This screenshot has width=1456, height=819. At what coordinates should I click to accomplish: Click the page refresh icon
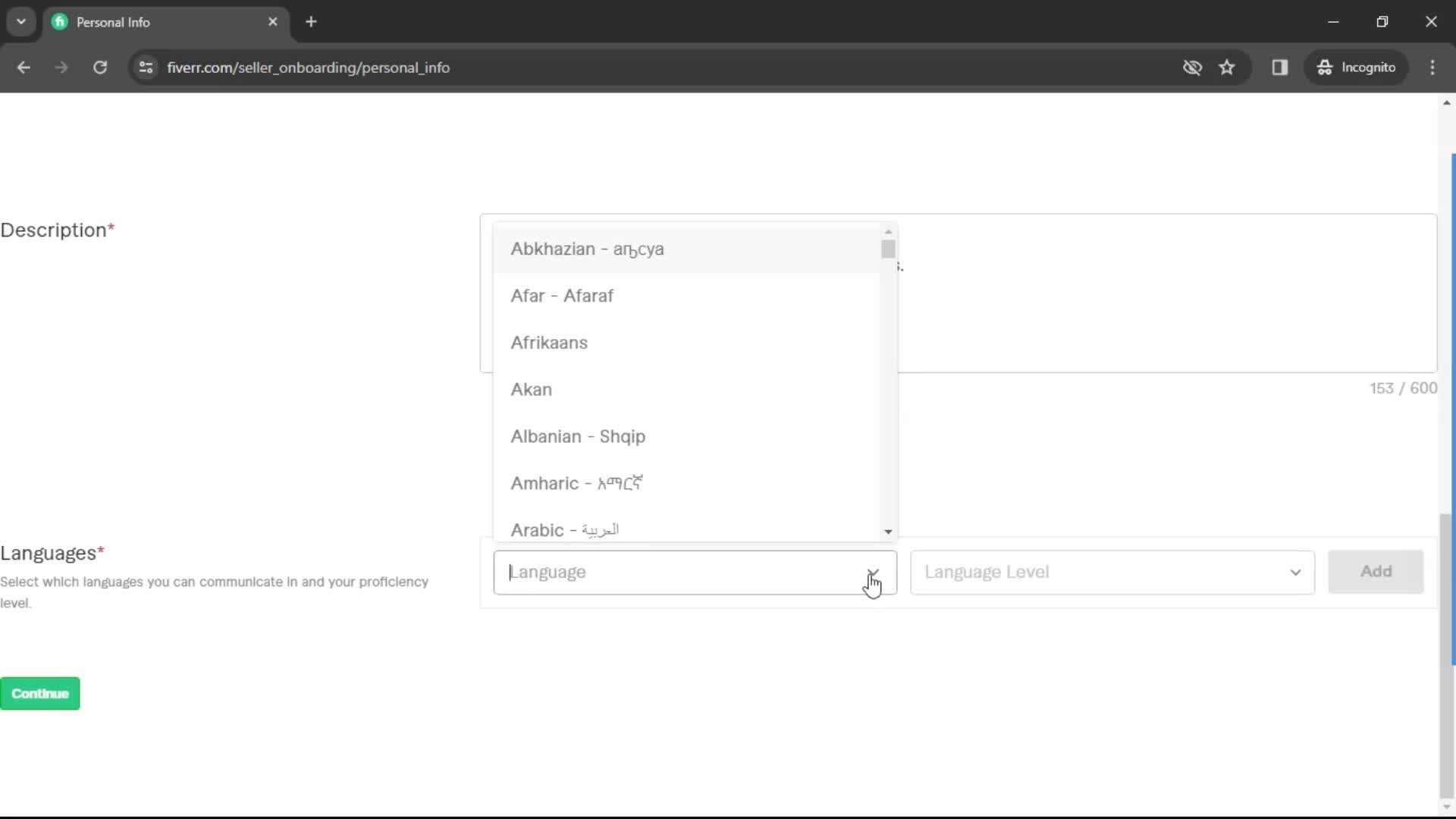(x=100, y=67)
